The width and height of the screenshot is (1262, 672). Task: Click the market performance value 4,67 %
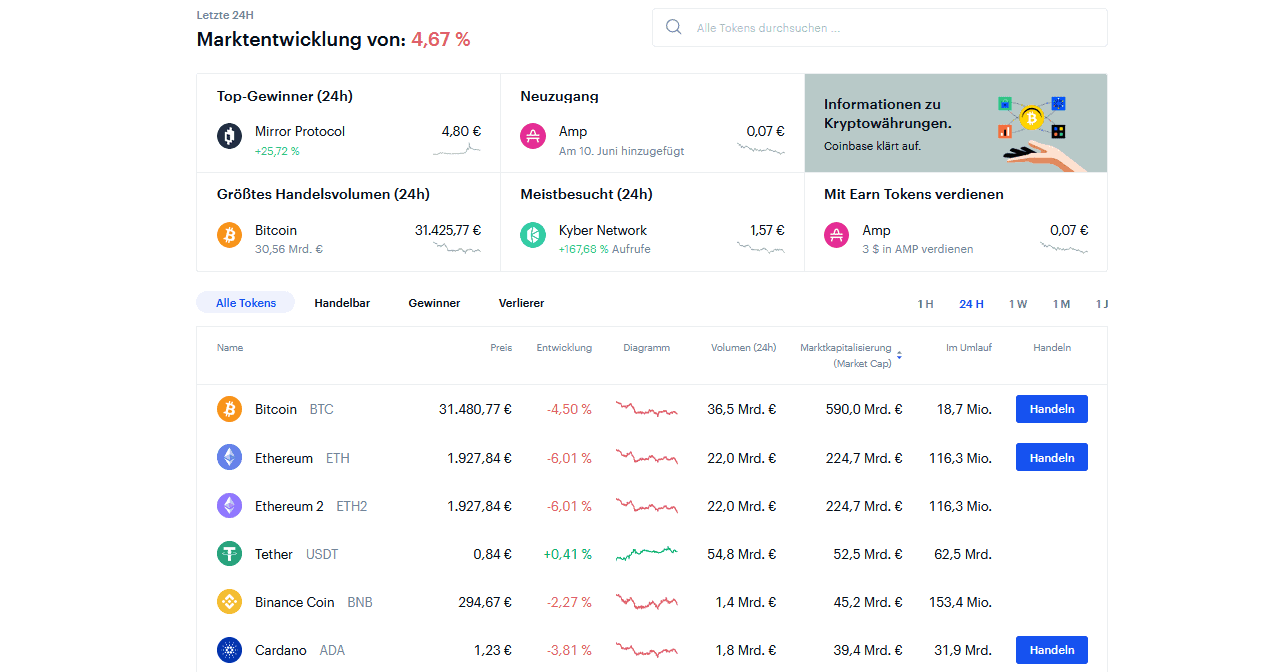click(441, 39)
